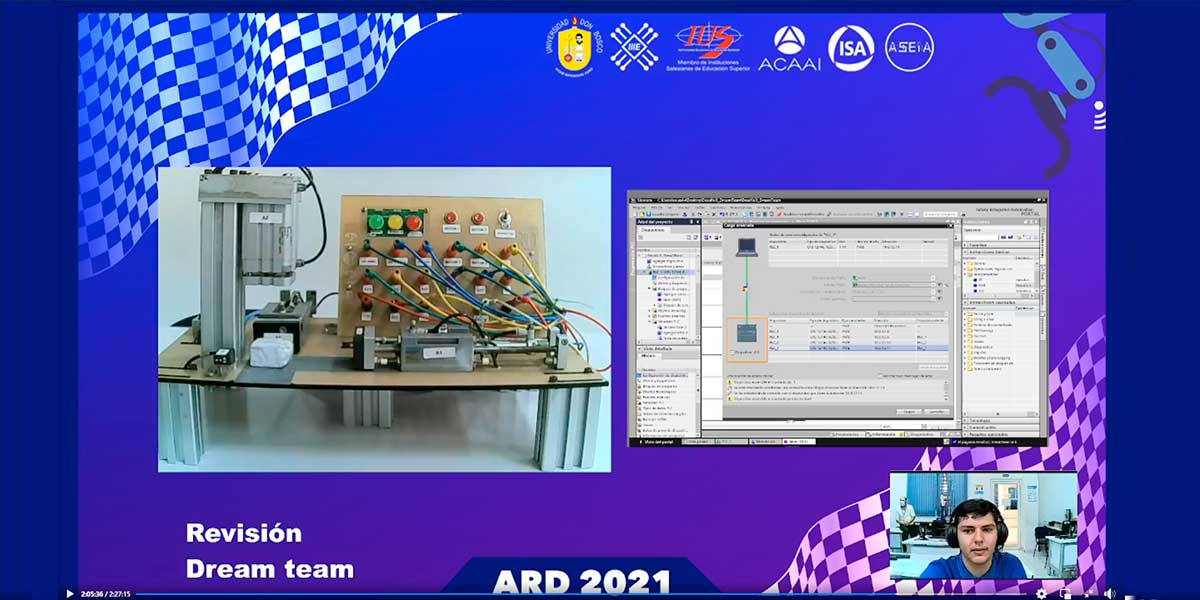Click the pneumatic station photo
The image size is (1200, 600).
tap(384, 319)
